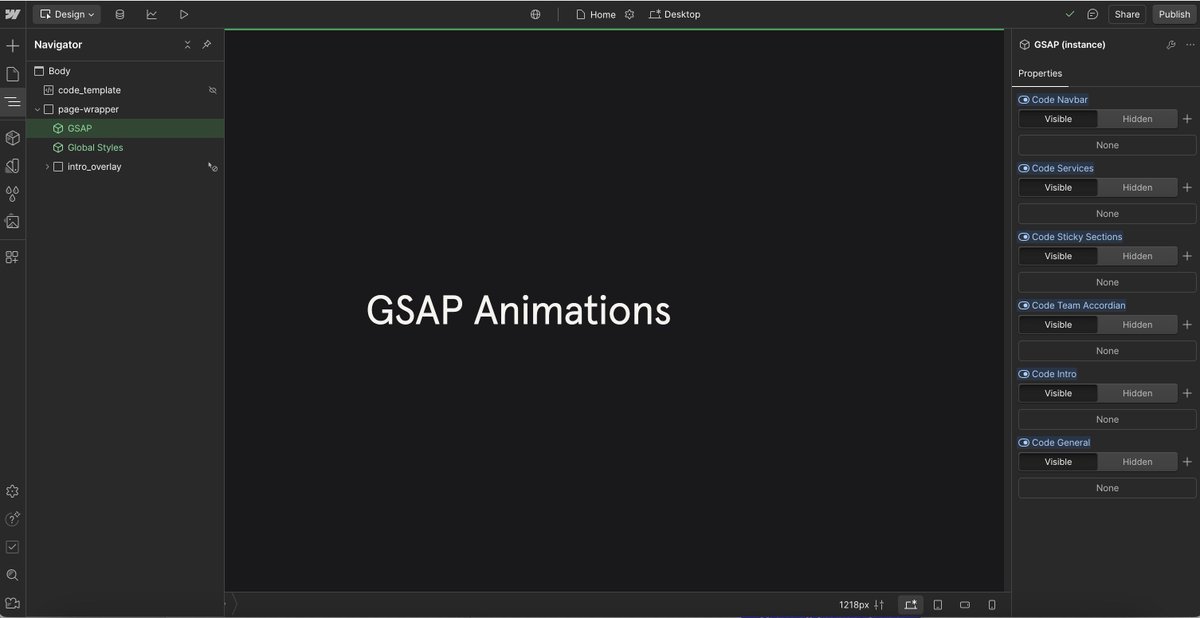Open the Audit checklist icon
The image size is (1200, 618).
pyautogui.click(x=13, y=547)
